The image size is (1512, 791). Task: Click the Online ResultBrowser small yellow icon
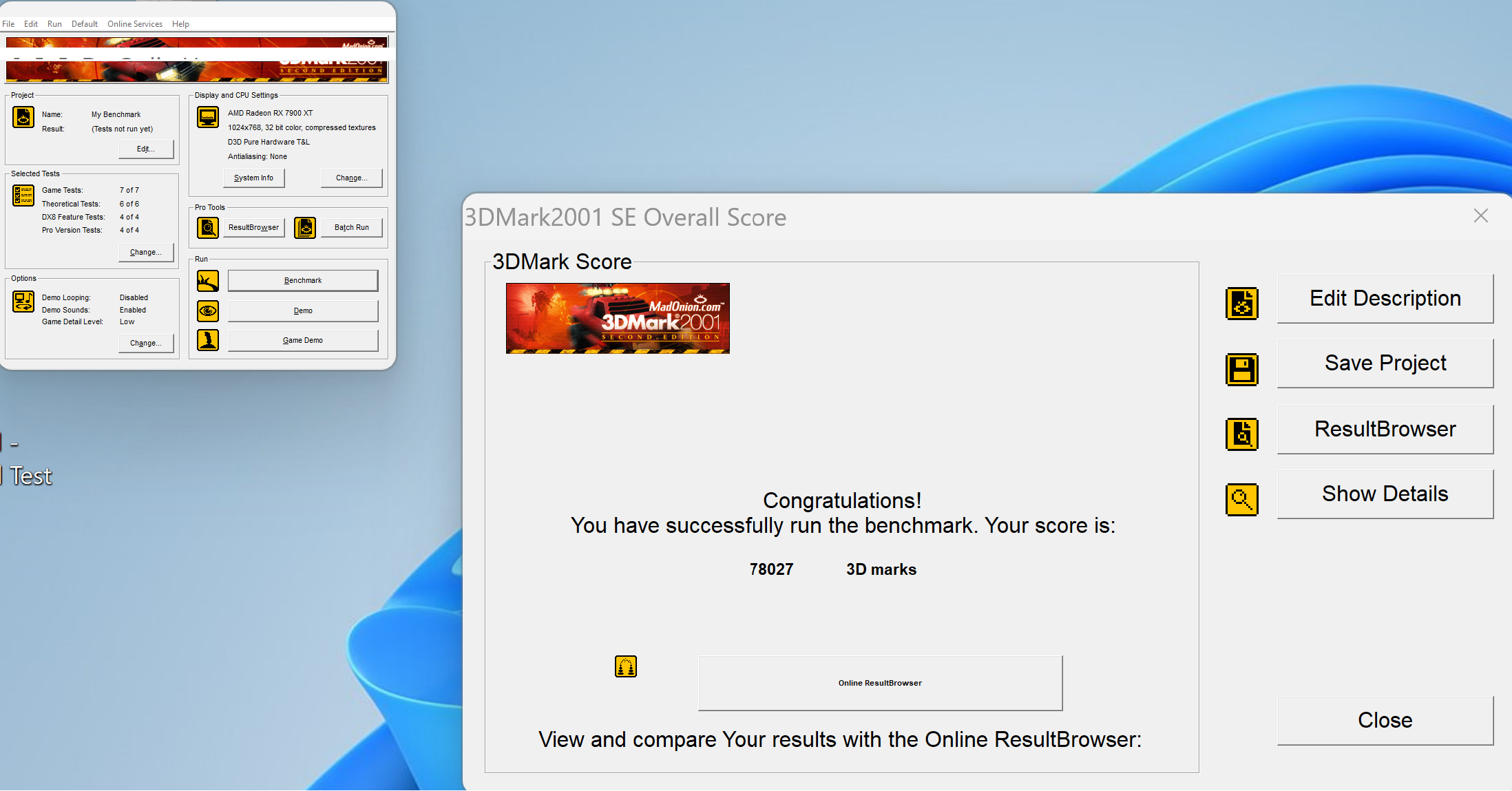pyautogui.click(x=625, y=666)
